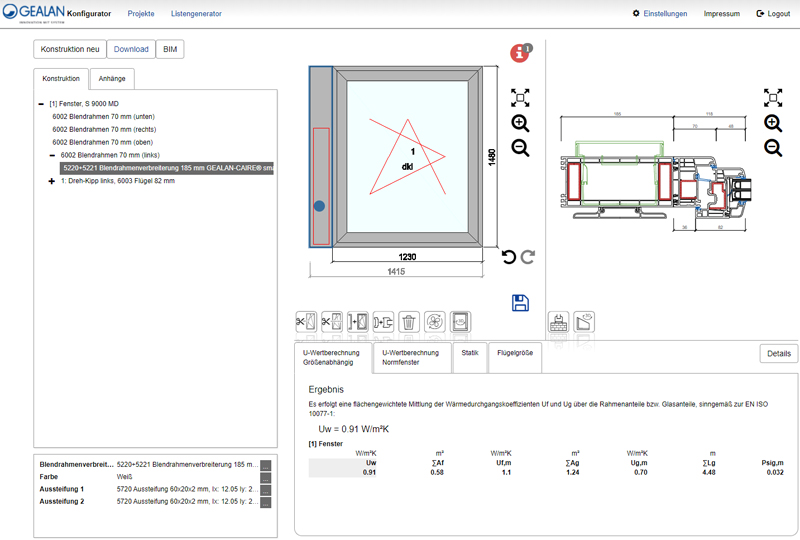Open Farbe Weiß options via ellipsis button
This screenshot has width=800, height=540.
click(x=266, y=477)
